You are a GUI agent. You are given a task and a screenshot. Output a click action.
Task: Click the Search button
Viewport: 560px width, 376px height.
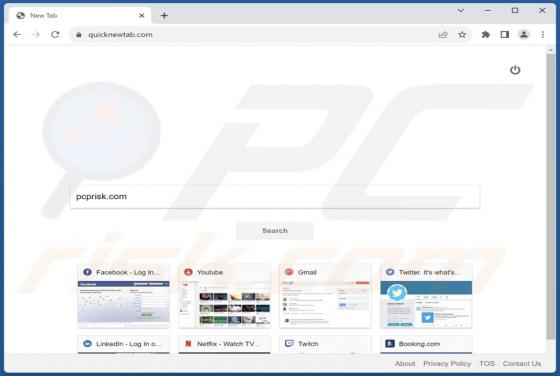pyautogui.click(x=275, y=231)
